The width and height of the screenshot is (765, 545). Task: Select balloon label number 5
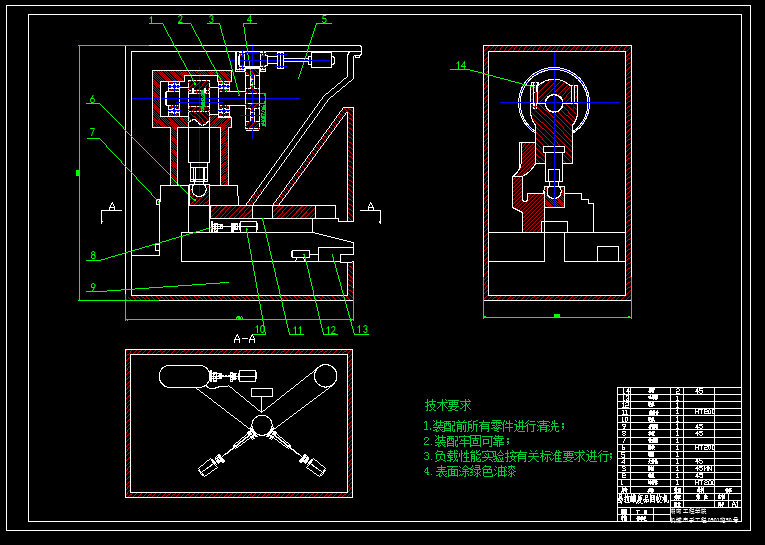[324, 19]
